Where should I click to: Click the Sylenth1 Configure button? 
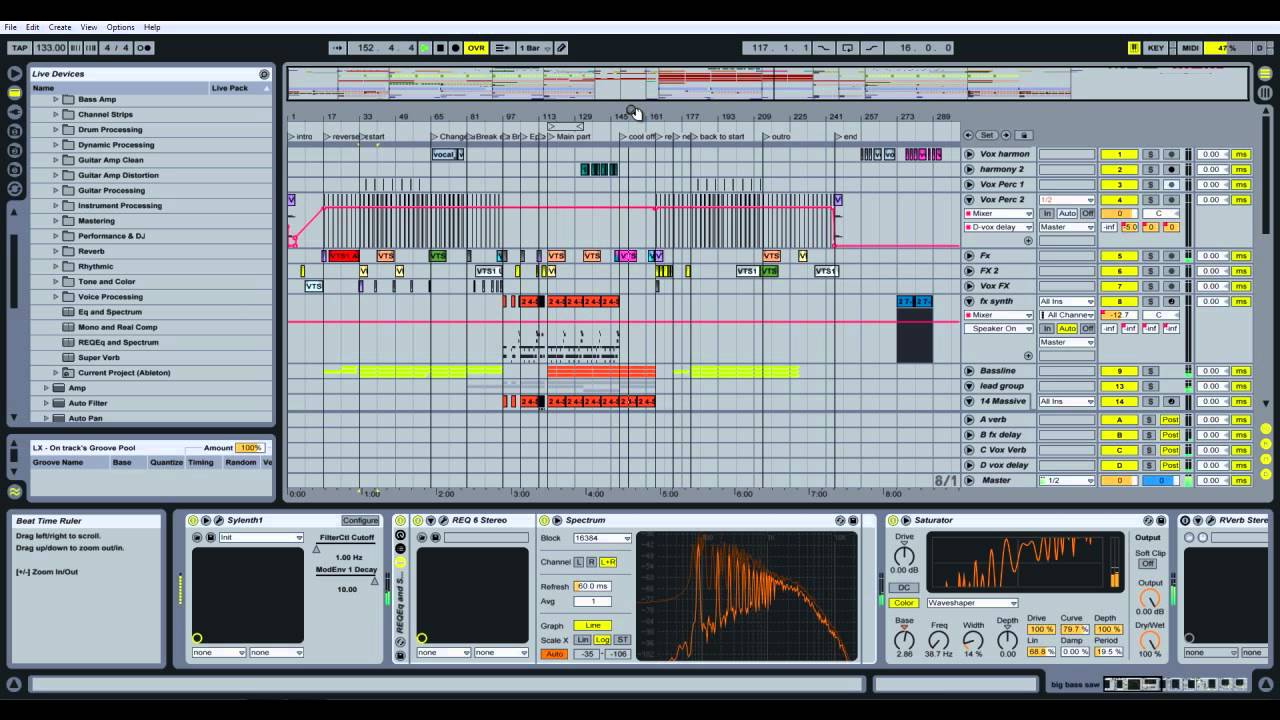point(360,520)
